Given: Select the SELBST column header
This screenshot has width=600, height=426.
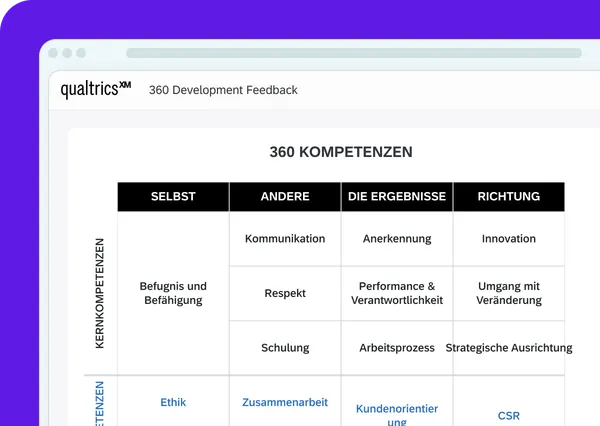Looking at the screenshot, I should click(173, 196).
